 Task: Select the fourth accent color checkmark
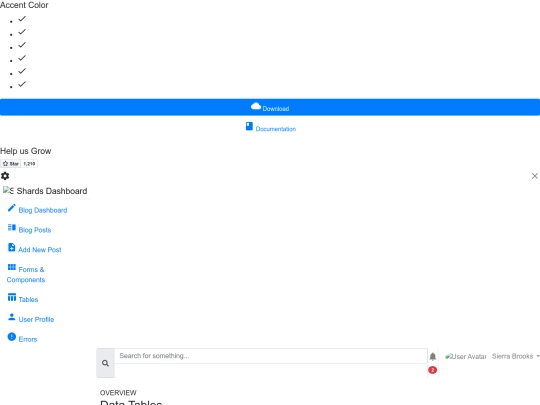click(x=22, y=58)
